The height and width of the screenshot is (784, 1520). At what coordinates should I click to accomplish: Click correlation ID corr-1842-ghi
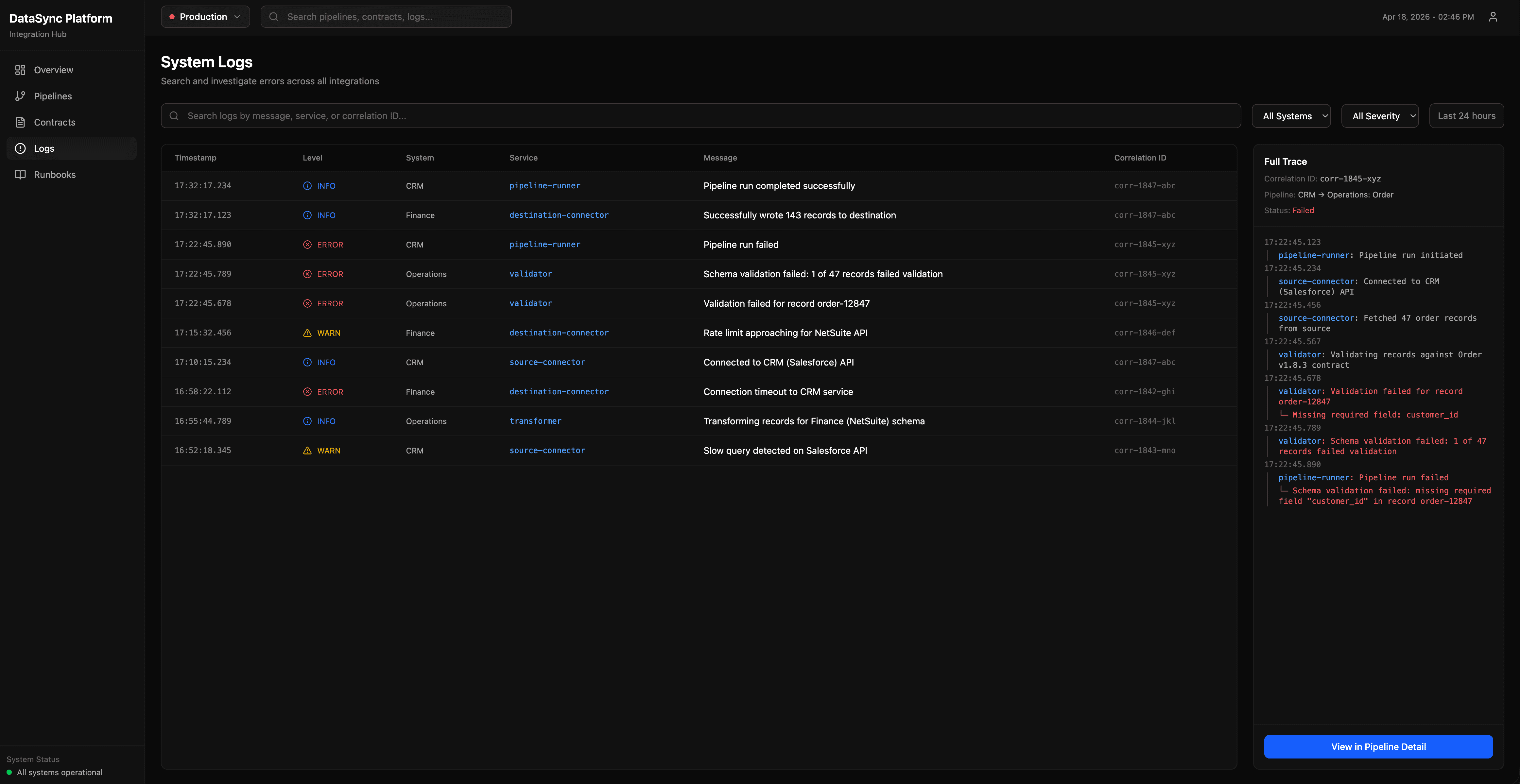(x=1145, y=392)
